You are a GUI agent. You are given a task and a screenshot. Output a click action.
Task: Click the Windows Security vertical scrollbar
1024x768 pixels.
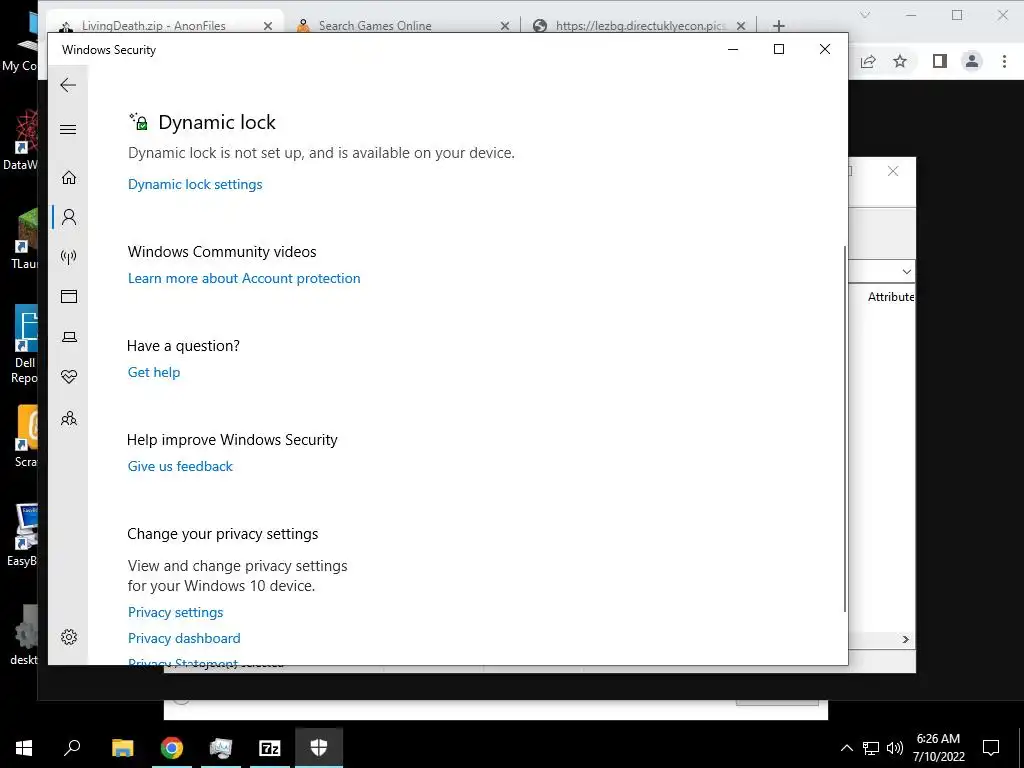pyautogui.click(x=845, y=428)
